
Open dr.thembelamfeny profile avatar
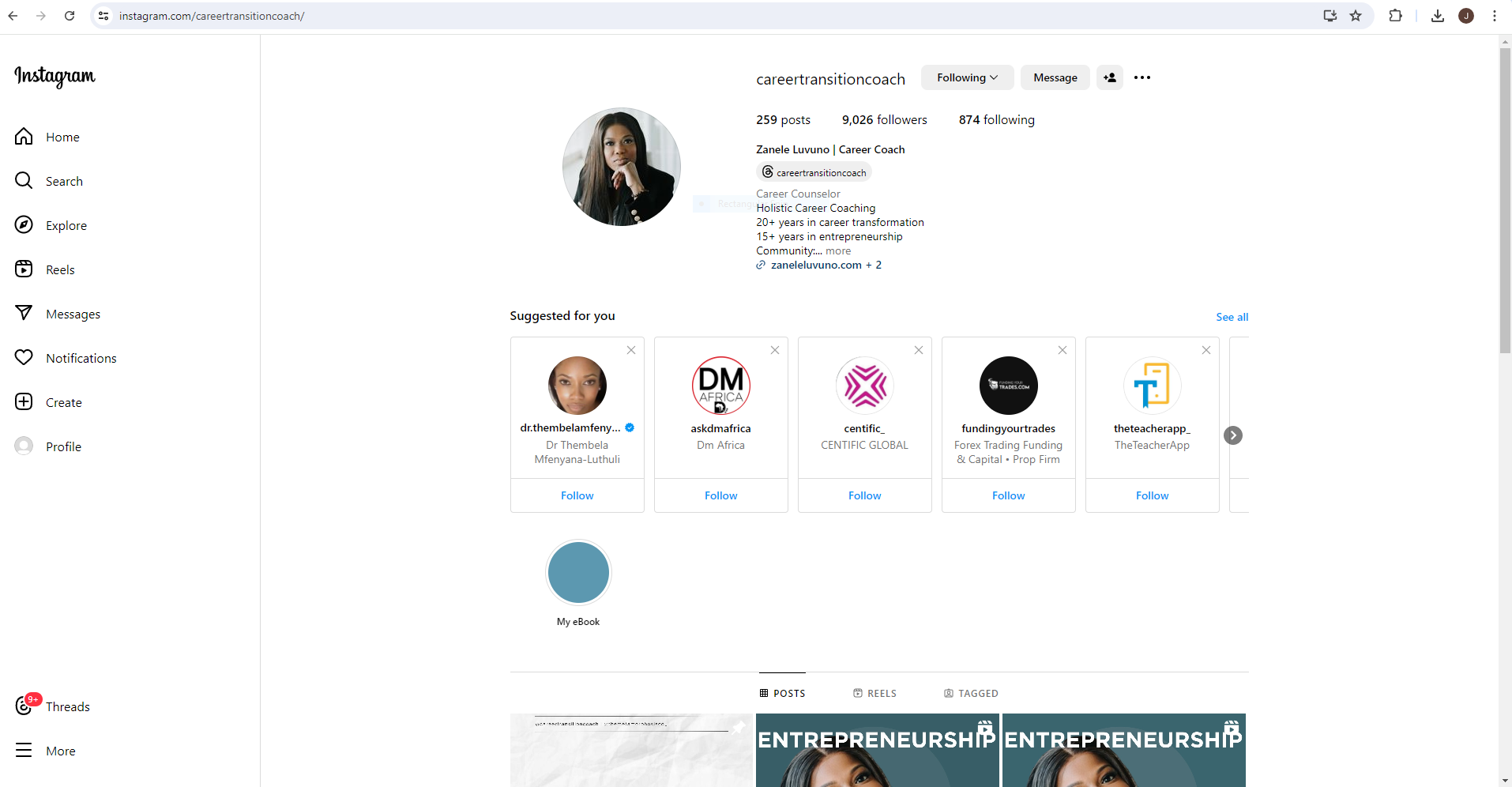tap(577, 386)
